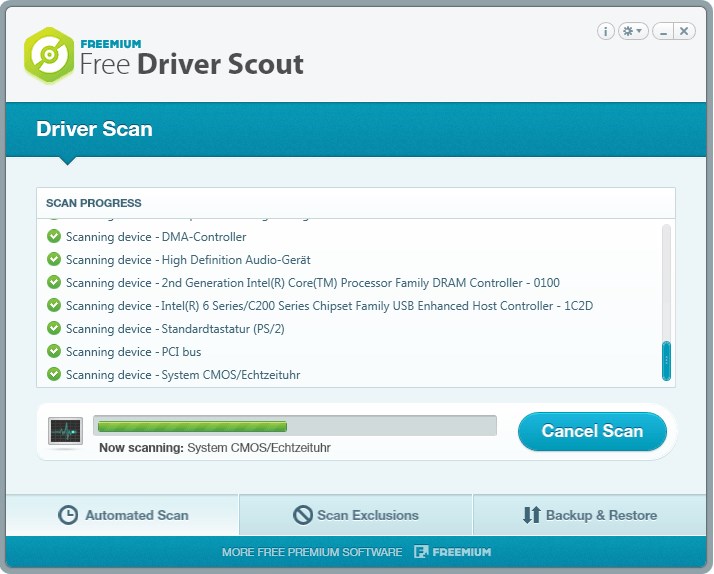Select the System CMOS/Echtzeituhr list row
The image size is (714, 574).
350,375
